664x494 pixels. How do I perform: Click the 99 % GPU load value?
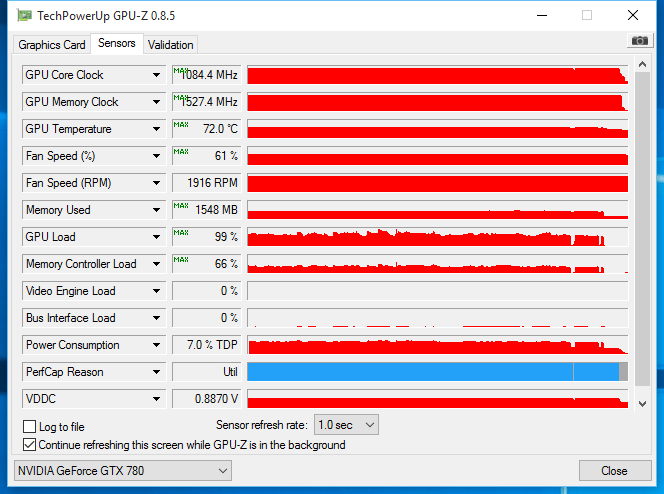[207, 237]
